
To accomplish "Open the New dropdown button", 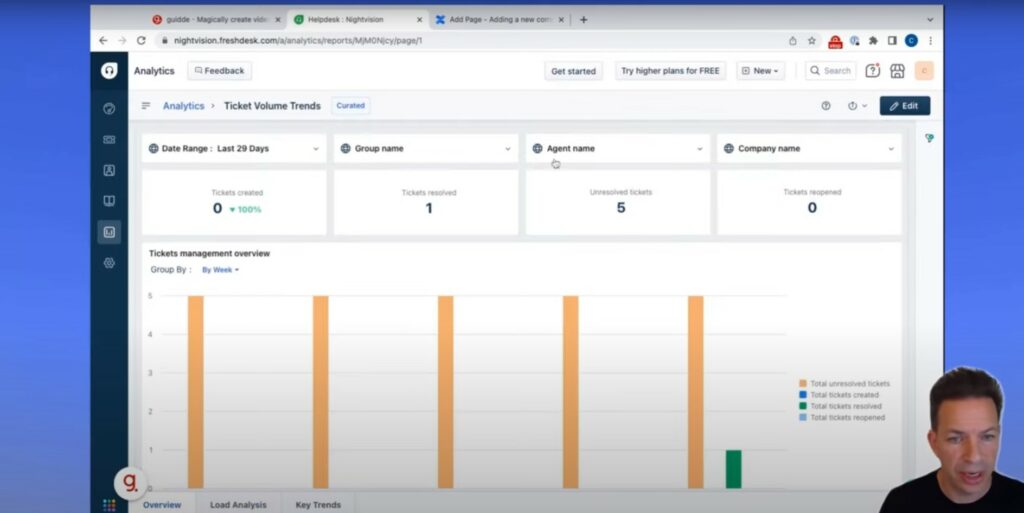I will (761, 70).
